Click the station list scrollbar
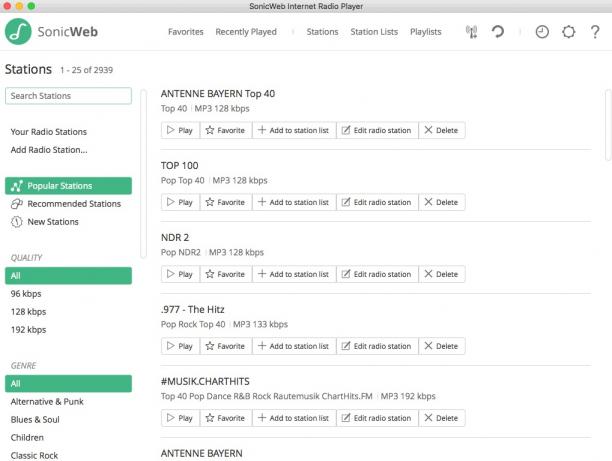Image resolution: width=612 pixels, height=461 pixels. [x=608, y=125]
